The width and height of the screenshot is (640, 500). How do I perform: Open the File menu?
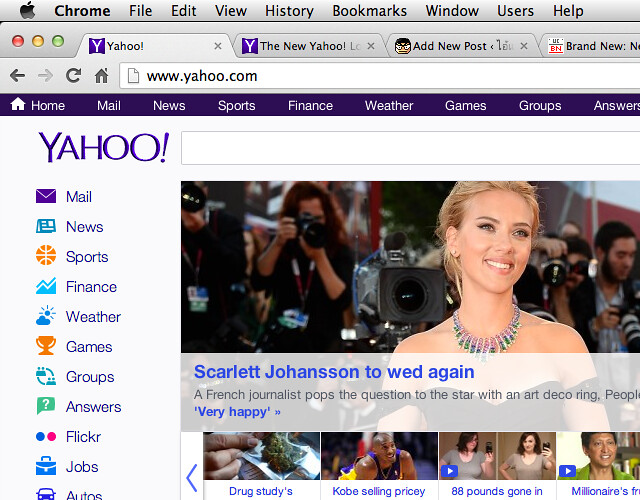click(x=140, y=11)
